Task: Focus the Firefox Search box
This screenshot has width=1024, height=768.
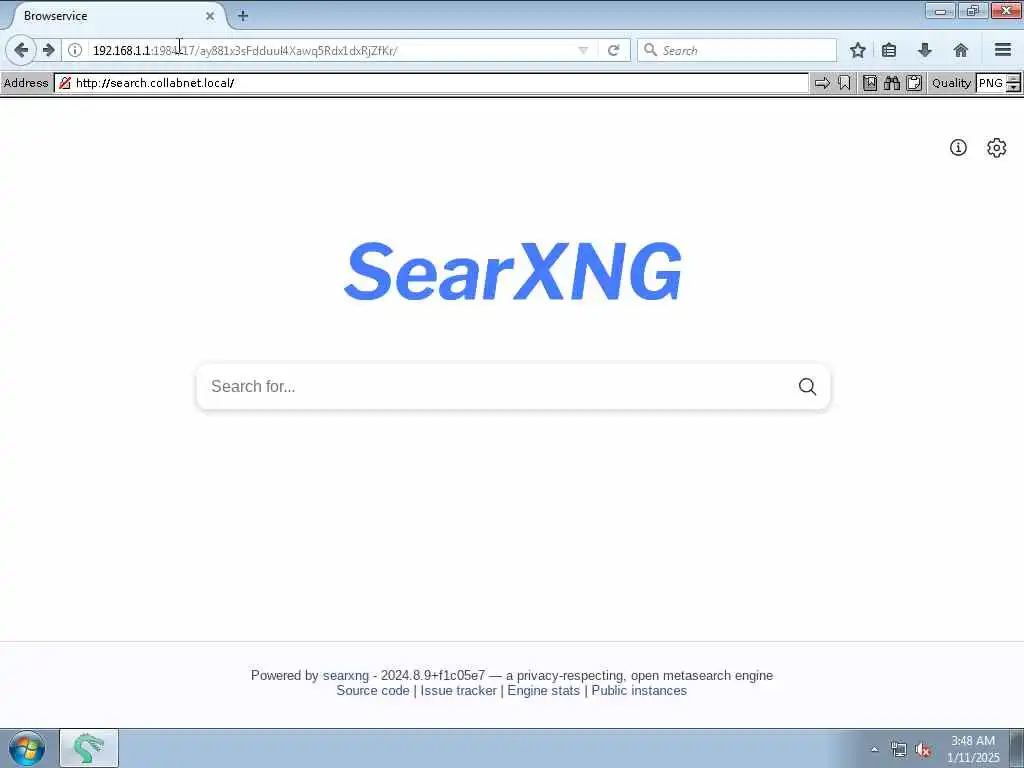Action: pyautogui.click(x=738, y=50)
